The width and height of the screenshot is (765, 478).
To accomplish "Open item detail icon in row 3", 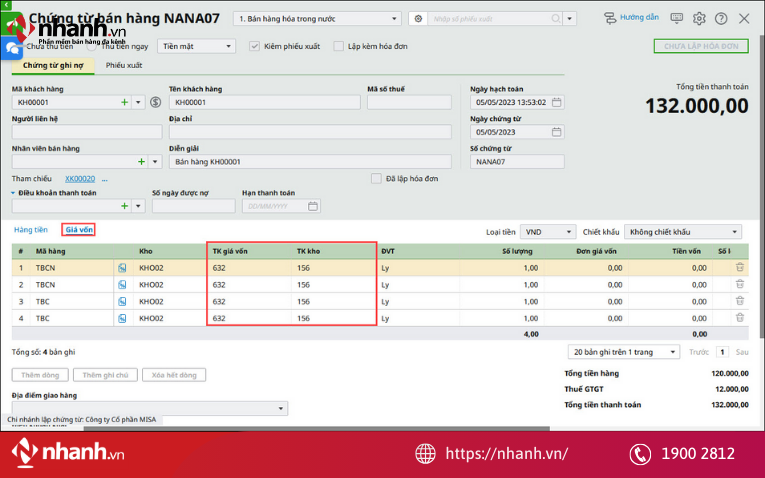I will click(122, 301).
